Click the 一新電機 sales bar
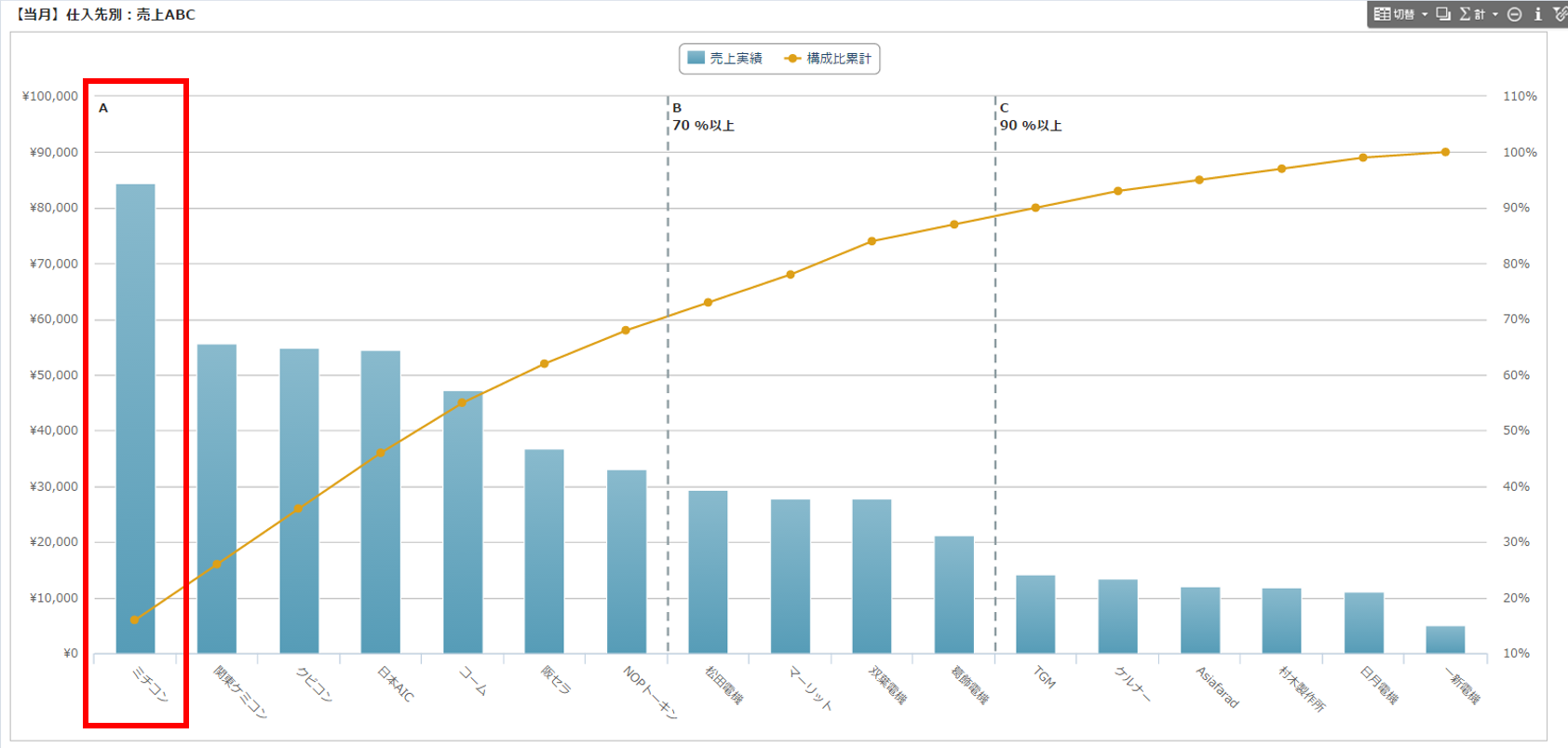The width and height of the screenshot is (1568, 748). 1445,640
